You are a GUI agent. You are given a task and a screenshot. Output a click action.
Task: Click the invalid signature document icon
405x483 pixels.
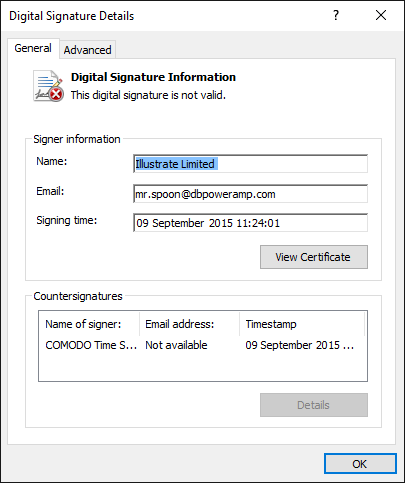(48, 86)
